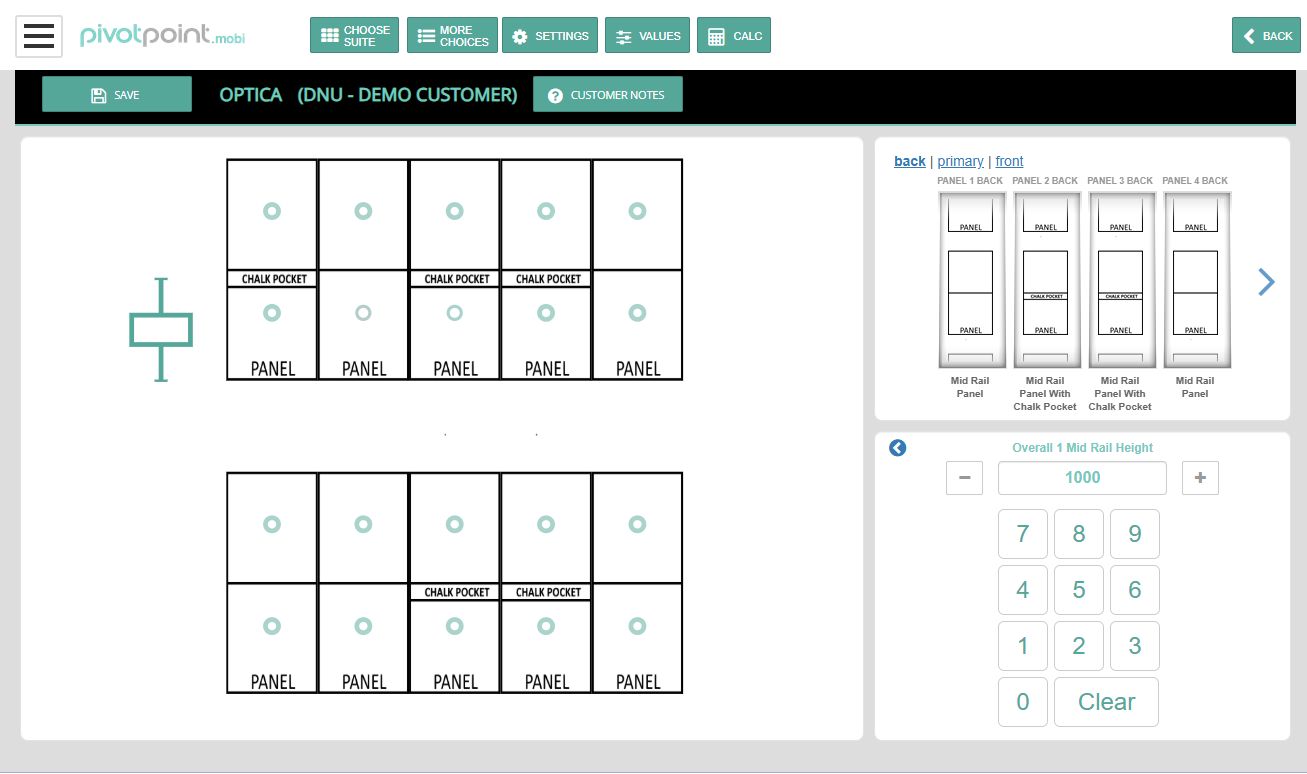The image size is (1307, 774).
Task: Switch to the front view
Action: click(1009, 161)
